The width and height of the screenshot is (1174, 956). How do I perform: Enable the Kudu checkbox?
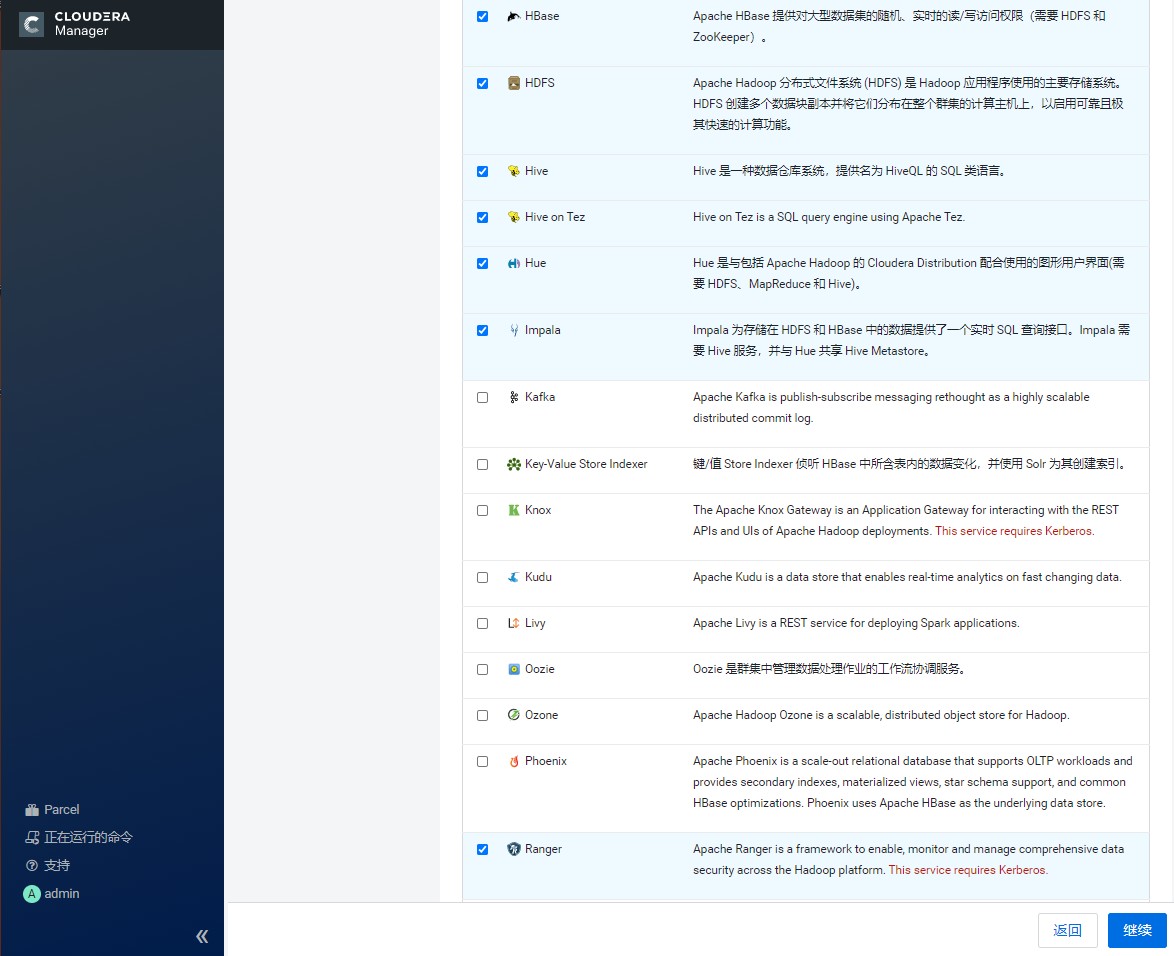pos(483,577)
